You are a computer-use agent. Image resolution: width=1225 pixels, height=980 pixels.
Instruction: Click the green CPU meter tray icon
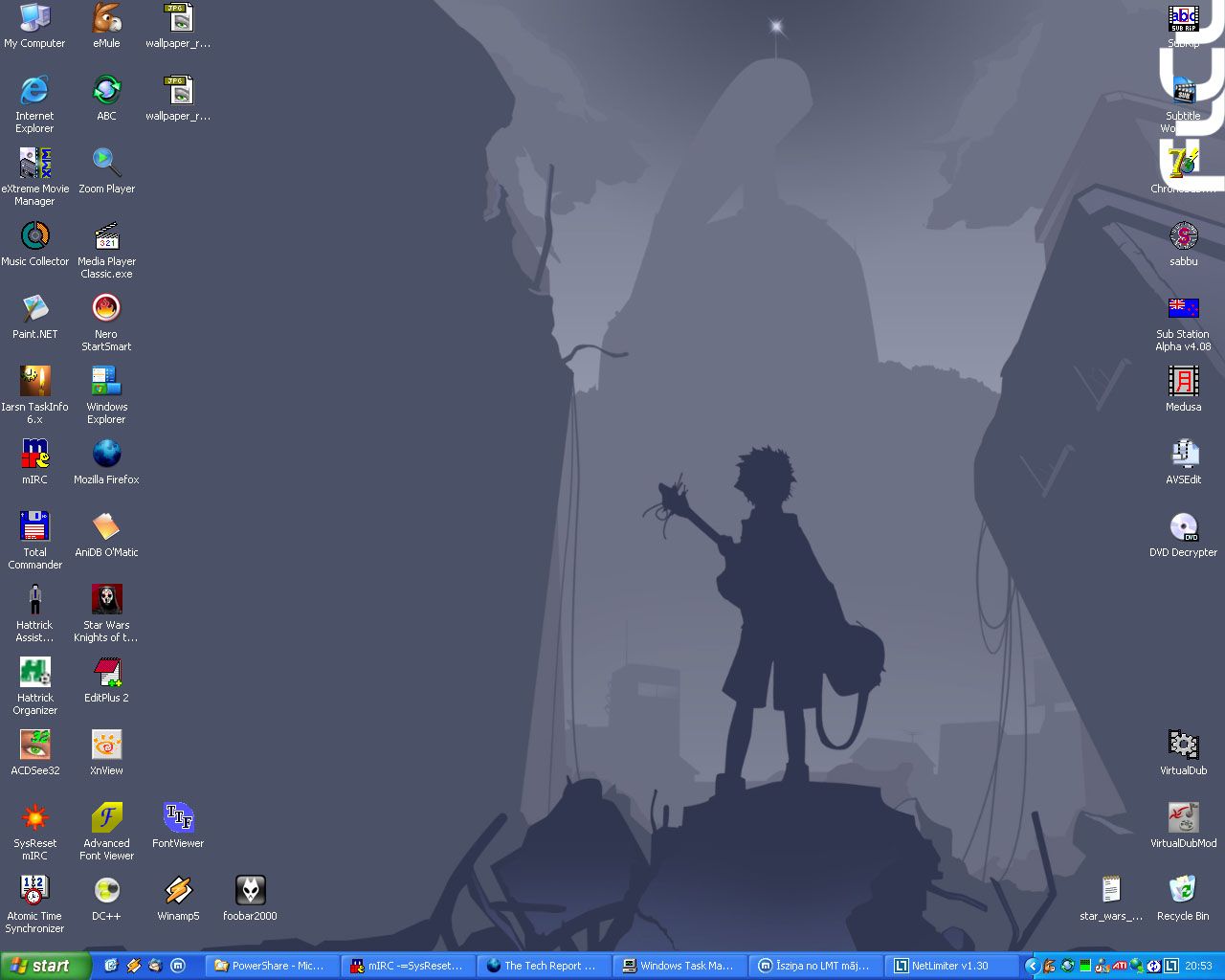tap(1085, 966)
